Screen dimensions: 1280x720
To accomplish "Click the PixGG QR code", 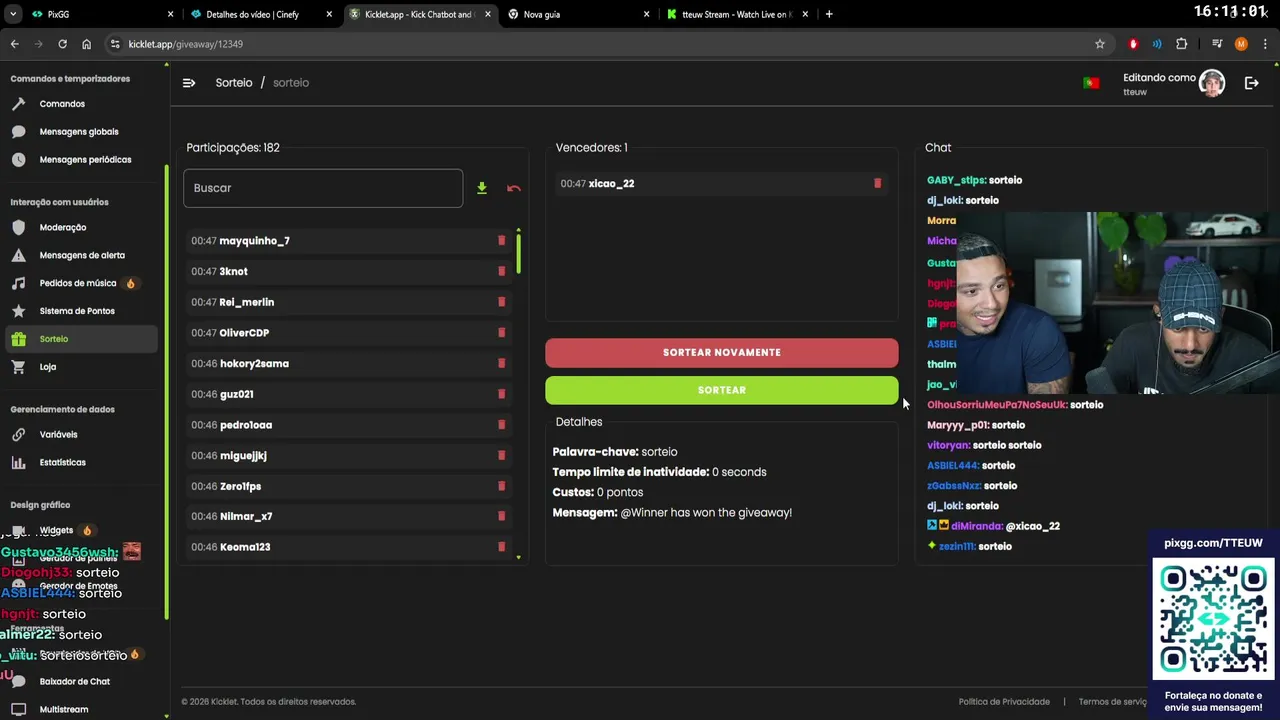I will coord(1213,620).
